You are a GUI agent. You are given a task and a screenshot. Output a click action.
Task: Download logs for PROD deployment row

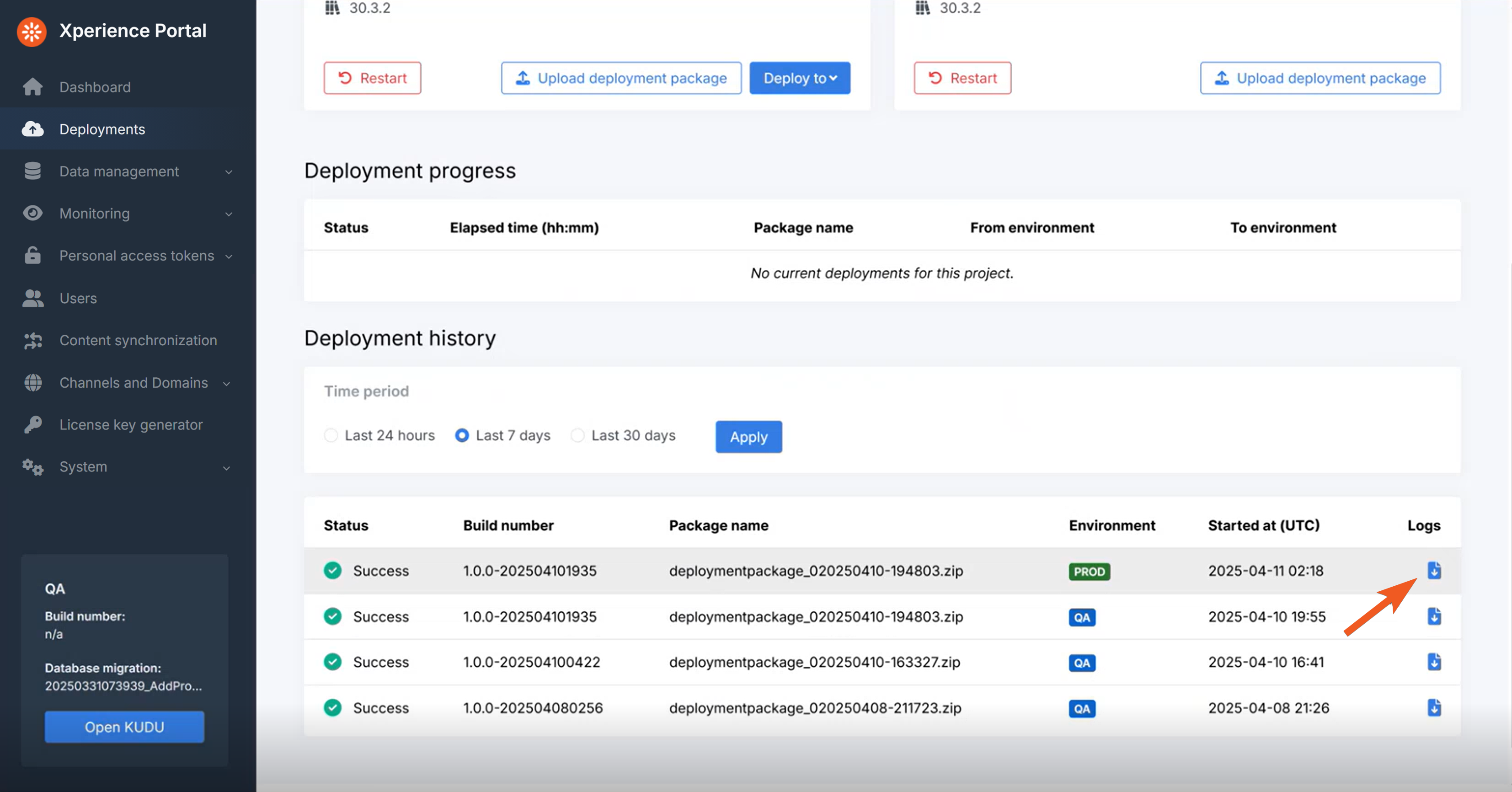(x=1434, y=570)
